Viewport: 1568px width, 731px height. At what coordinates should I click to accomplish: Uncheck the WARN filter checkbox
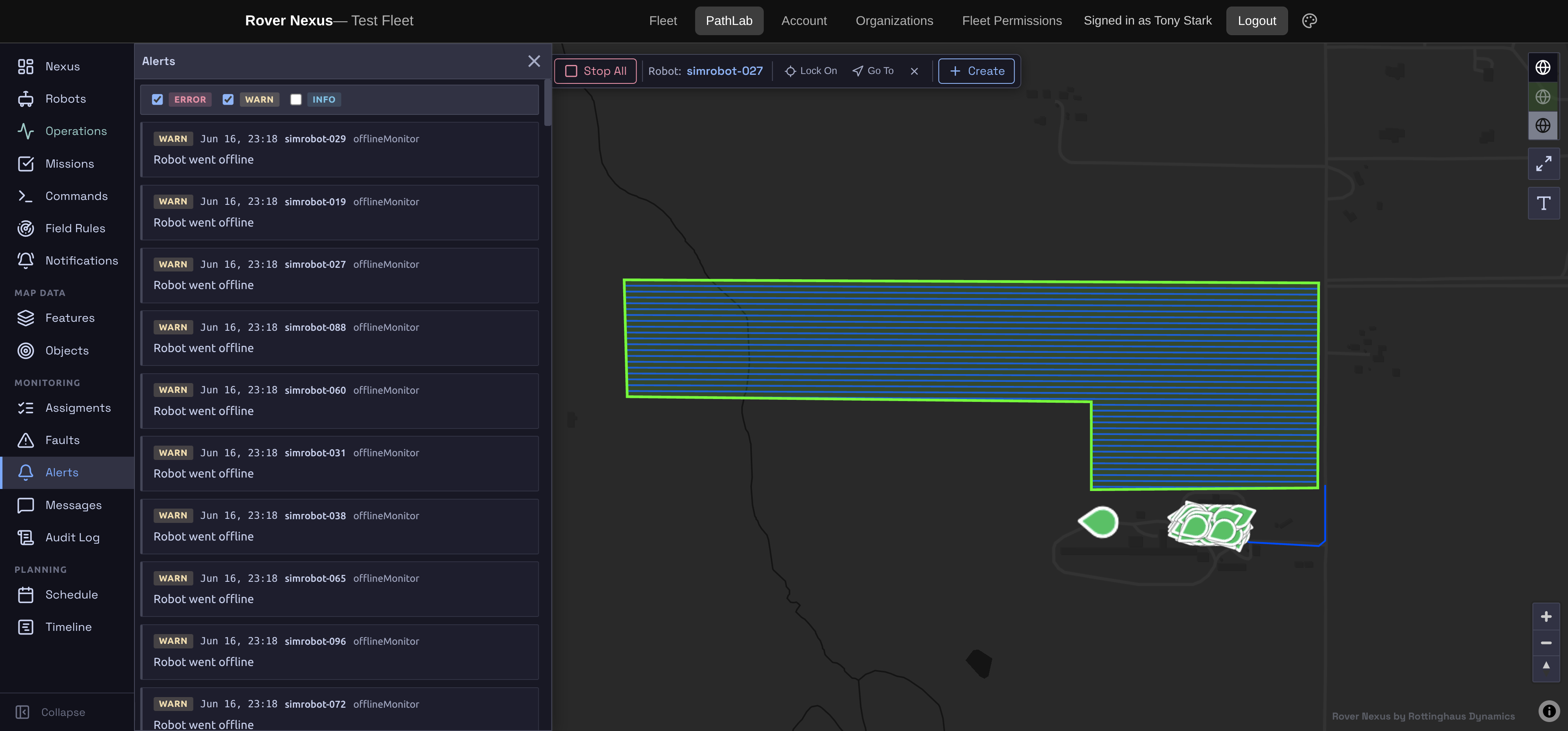228,100
